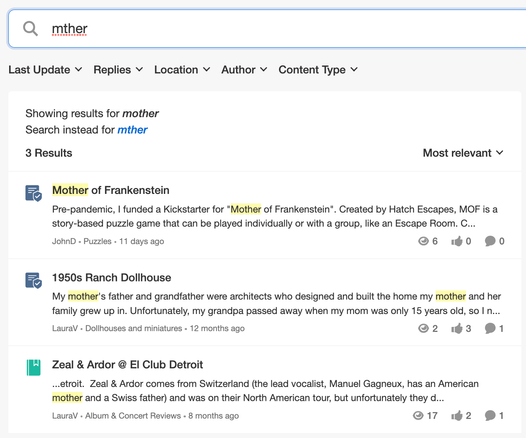Click the comment bubble icon on 1950s Ranch Dollhouse
Screen dimensions: 526x438
pyautogui.click(x=490, y=328)
